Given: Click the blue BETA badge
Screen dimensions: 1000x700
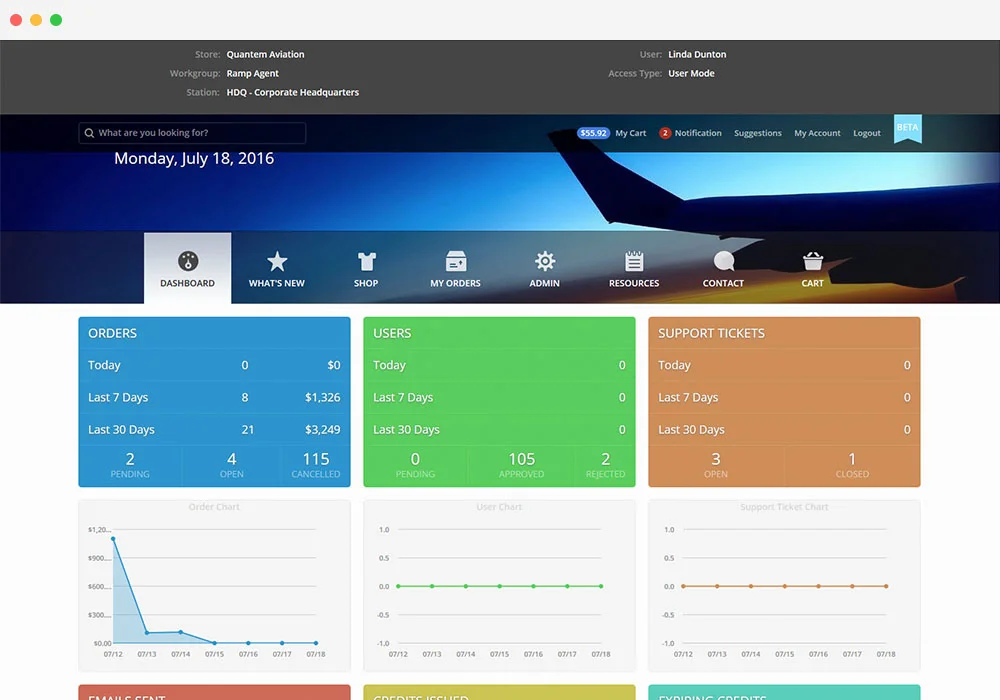Looking at the screenshot, I should (x=907, y=128).
